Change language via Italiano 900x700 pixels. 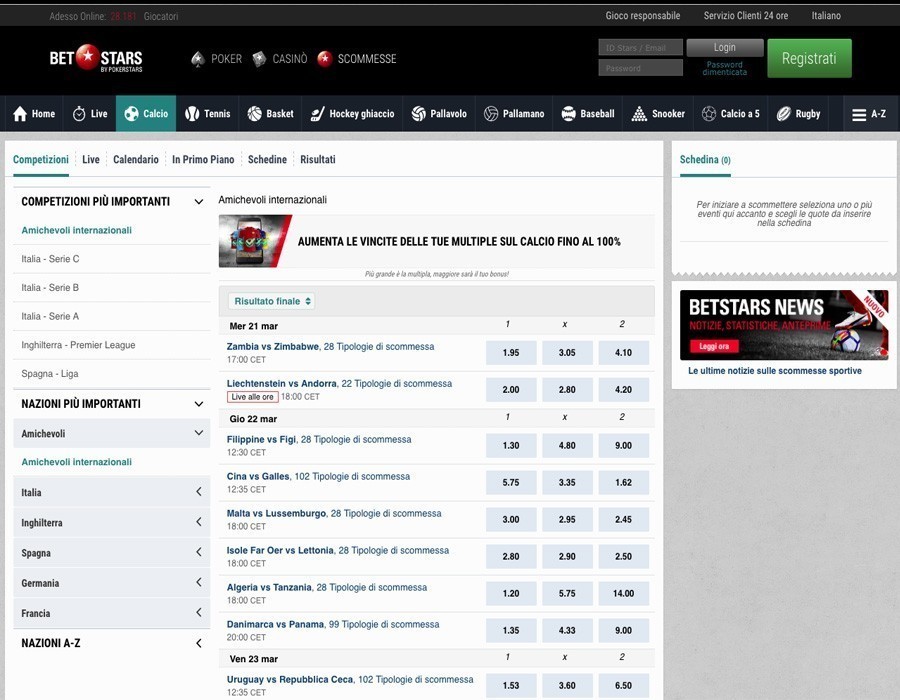(x=826, y=15)
